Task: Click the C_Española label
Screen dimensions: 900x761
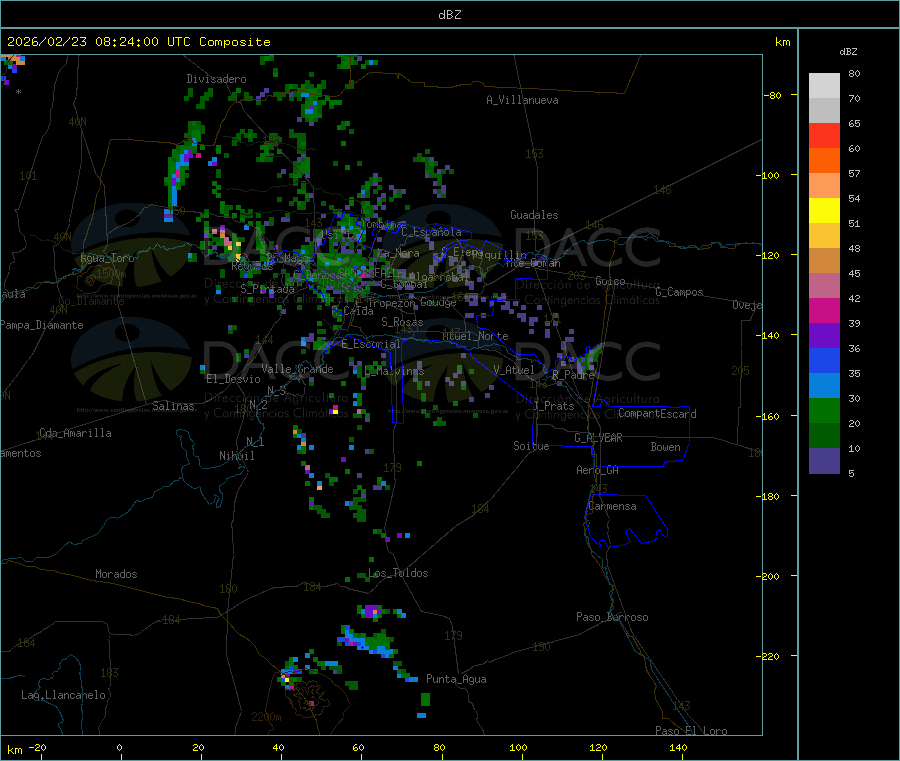Action: (431, 232)
